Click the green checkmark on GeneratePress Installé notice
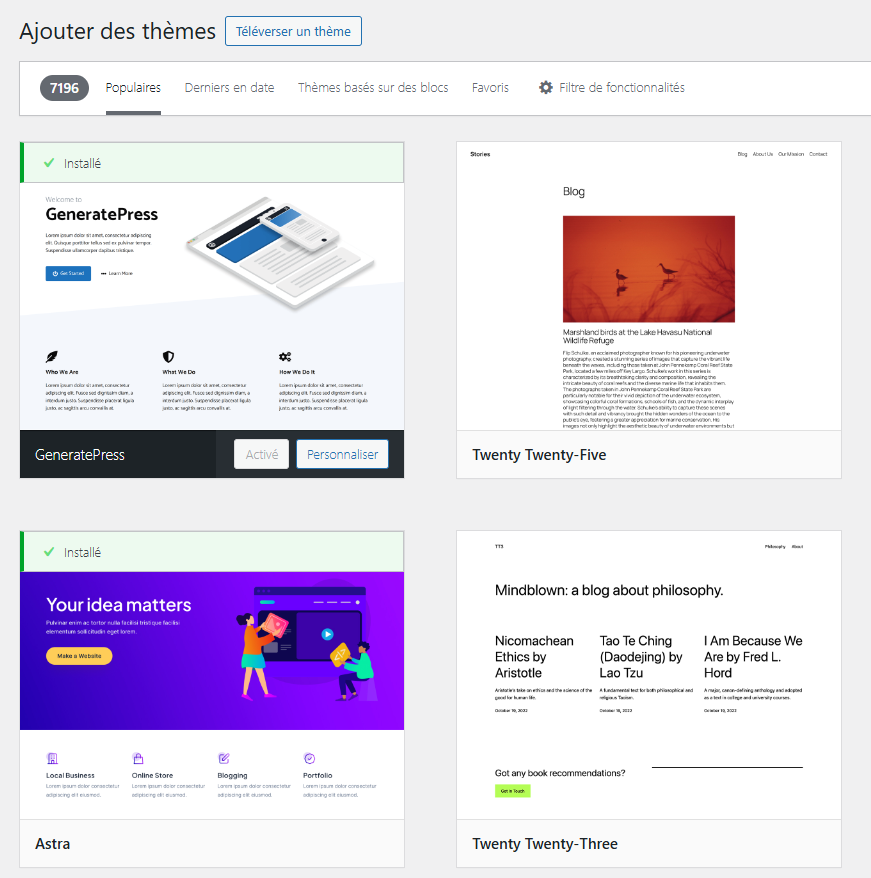The height and width of the screenshot is (878, 871). click(x=49, y=163)
